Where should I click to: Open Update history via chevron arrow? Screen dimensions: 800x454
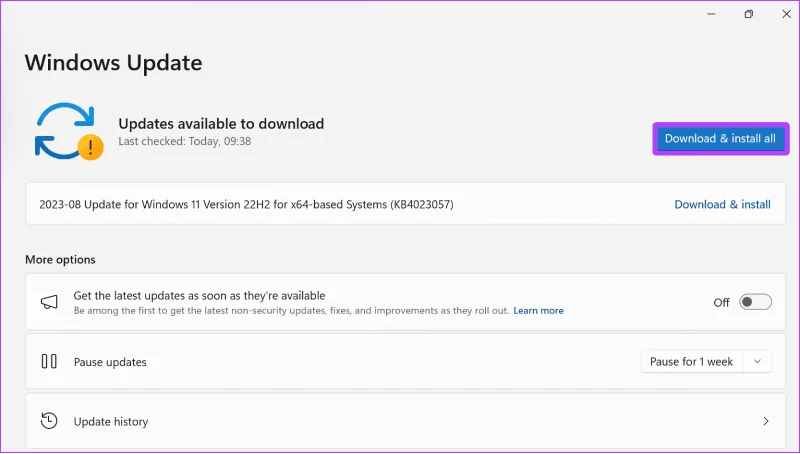[766, 421]
